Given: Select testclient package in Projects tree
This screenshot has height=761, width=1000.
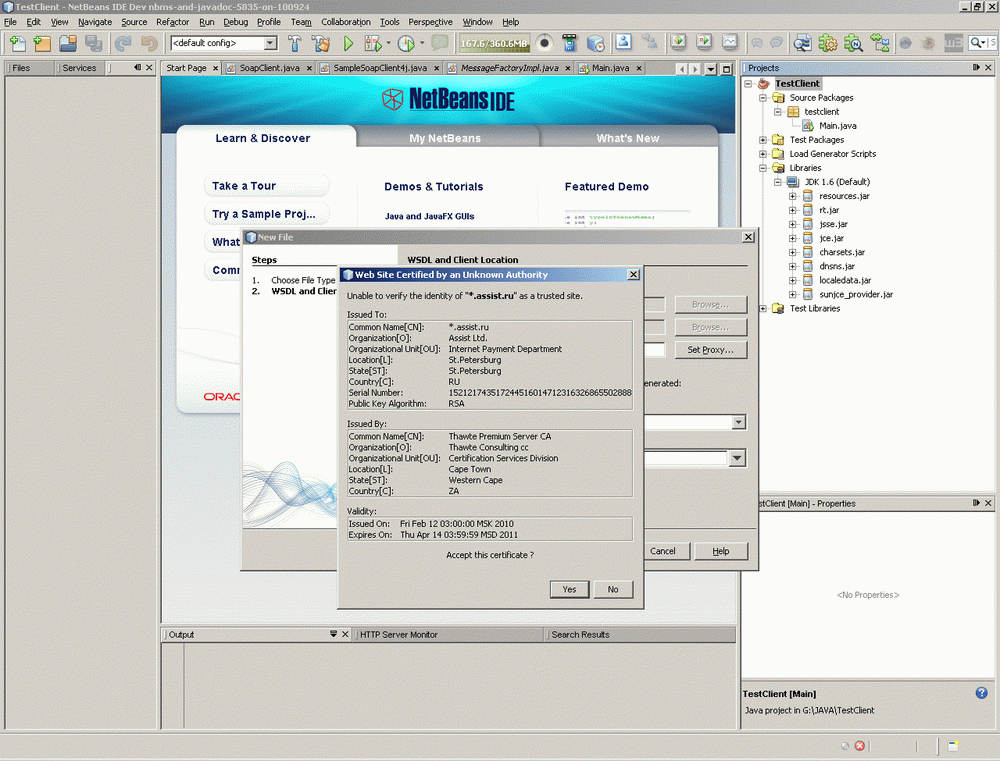Looking at the screenshot, I should pyautogui.click(x=821, y=112).
